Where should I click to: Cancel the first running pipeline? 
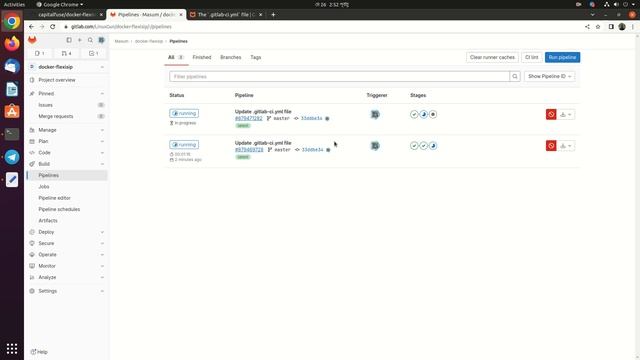click(x=551, y=114)
